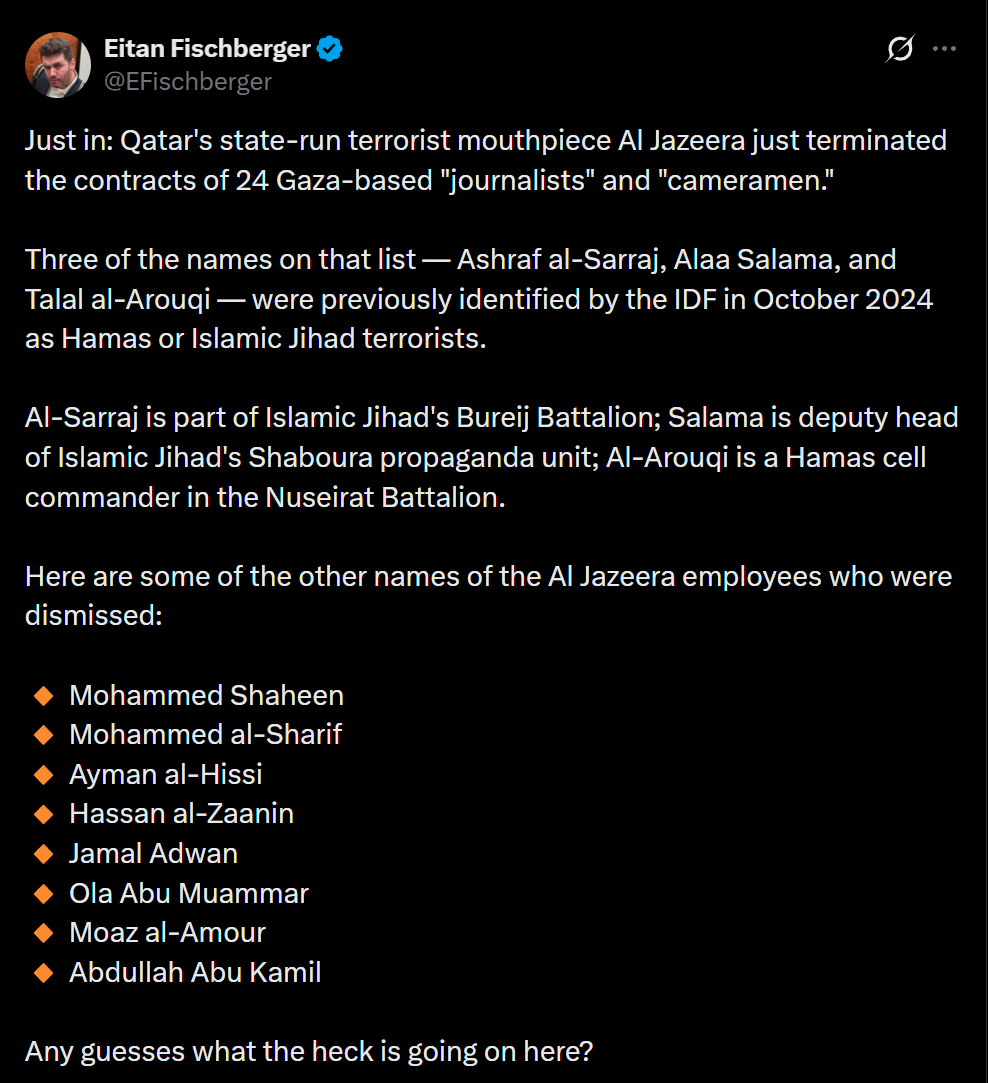This screenshot has width=988, height=1083.
Task: Click the Eitan Fischberger display name
Action: pyautogui.click(x=207, y=48)
